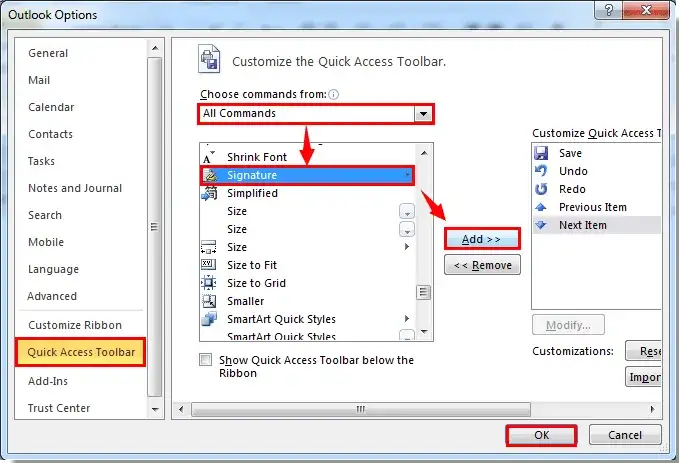Click the Previous Item up-arrow icon
Screen dimensions: 679x463
[540, 207]
